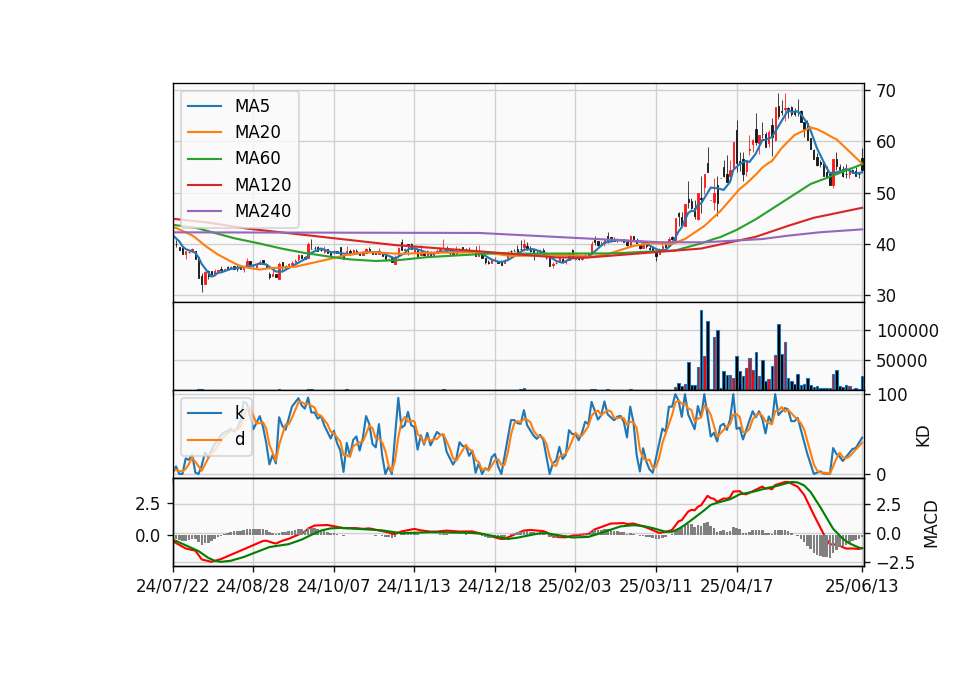Click the 24/10/07 date axis label
960x690 pixels.
point(334,586)
